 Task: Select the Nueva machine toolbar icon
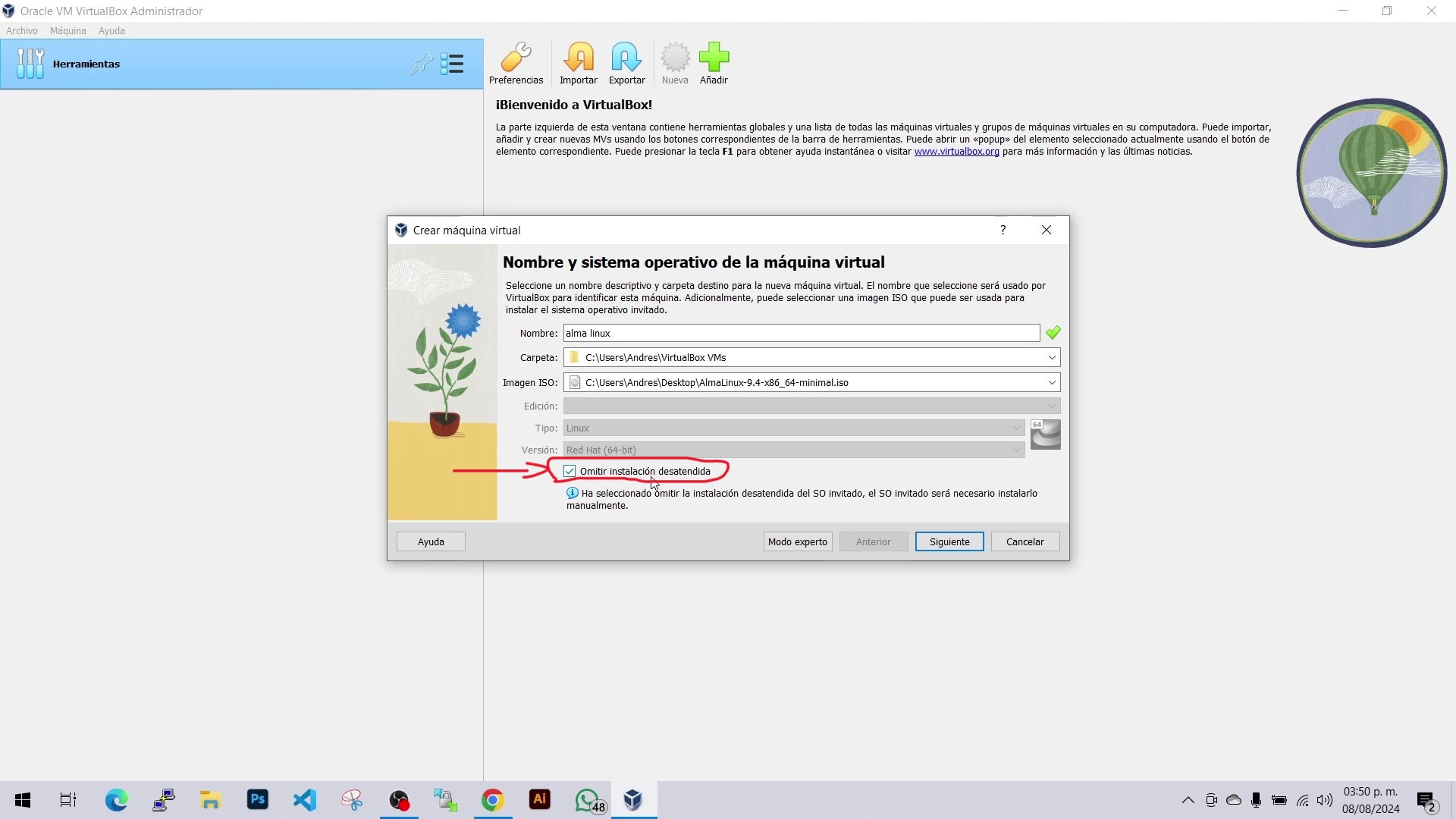(675, 64)
